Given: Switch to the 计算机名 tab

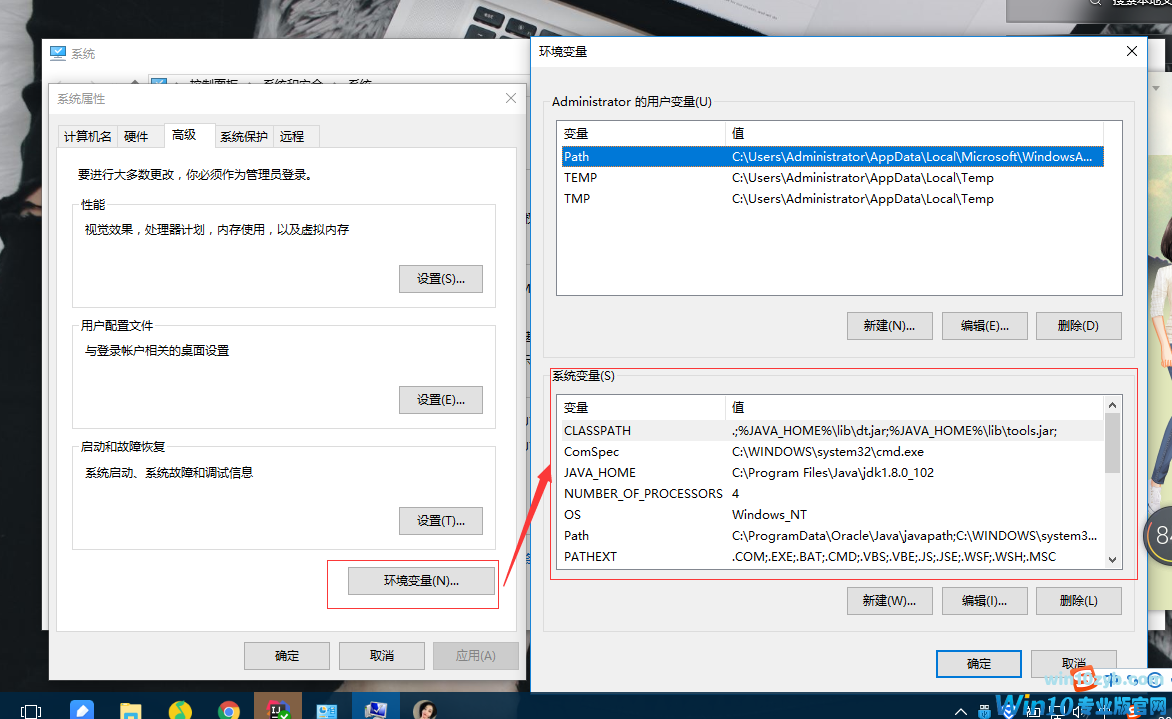Looking at the screenshot, I should pos(86,135).
